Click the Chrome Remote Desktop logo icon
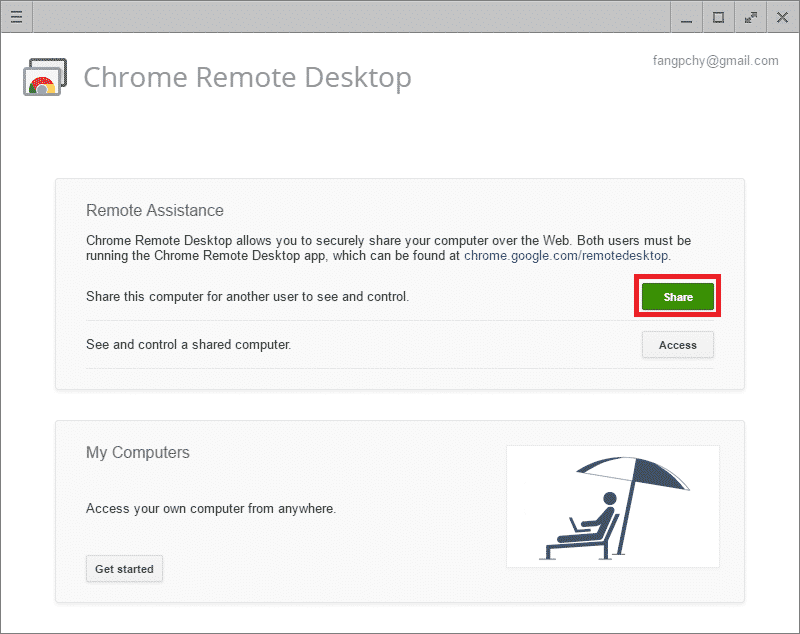 click(45, 77)
